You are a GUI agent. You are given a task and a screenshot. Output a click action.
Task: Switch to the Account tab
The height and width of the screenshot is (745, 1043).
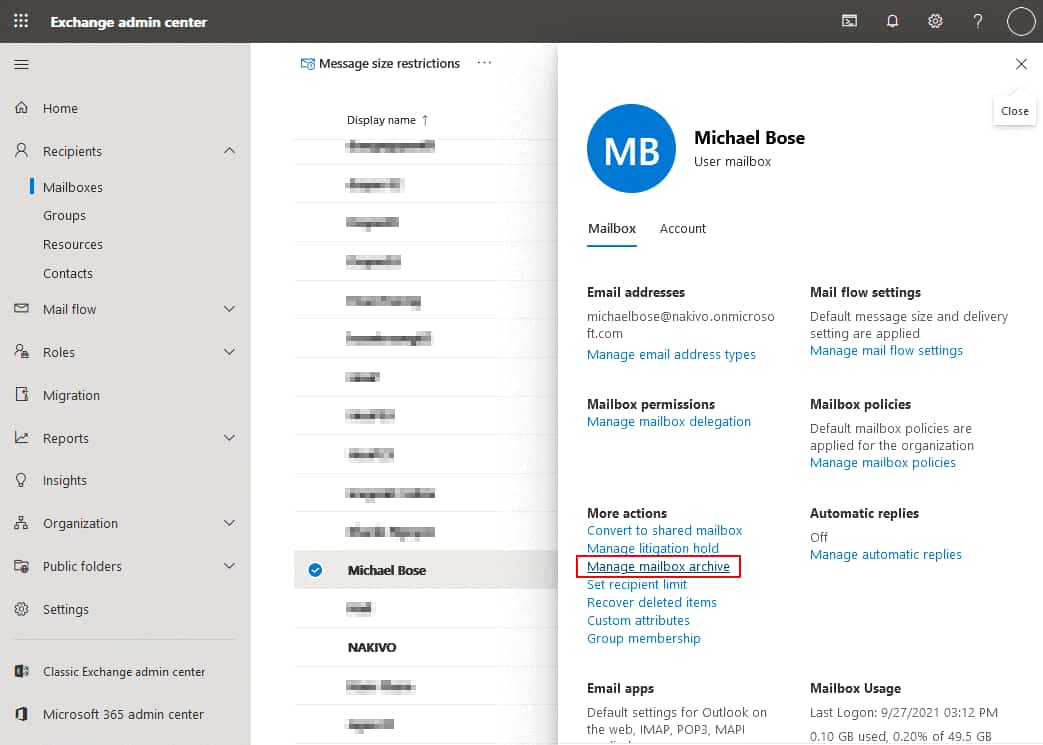pyautogui.click(x=682, y=228)
